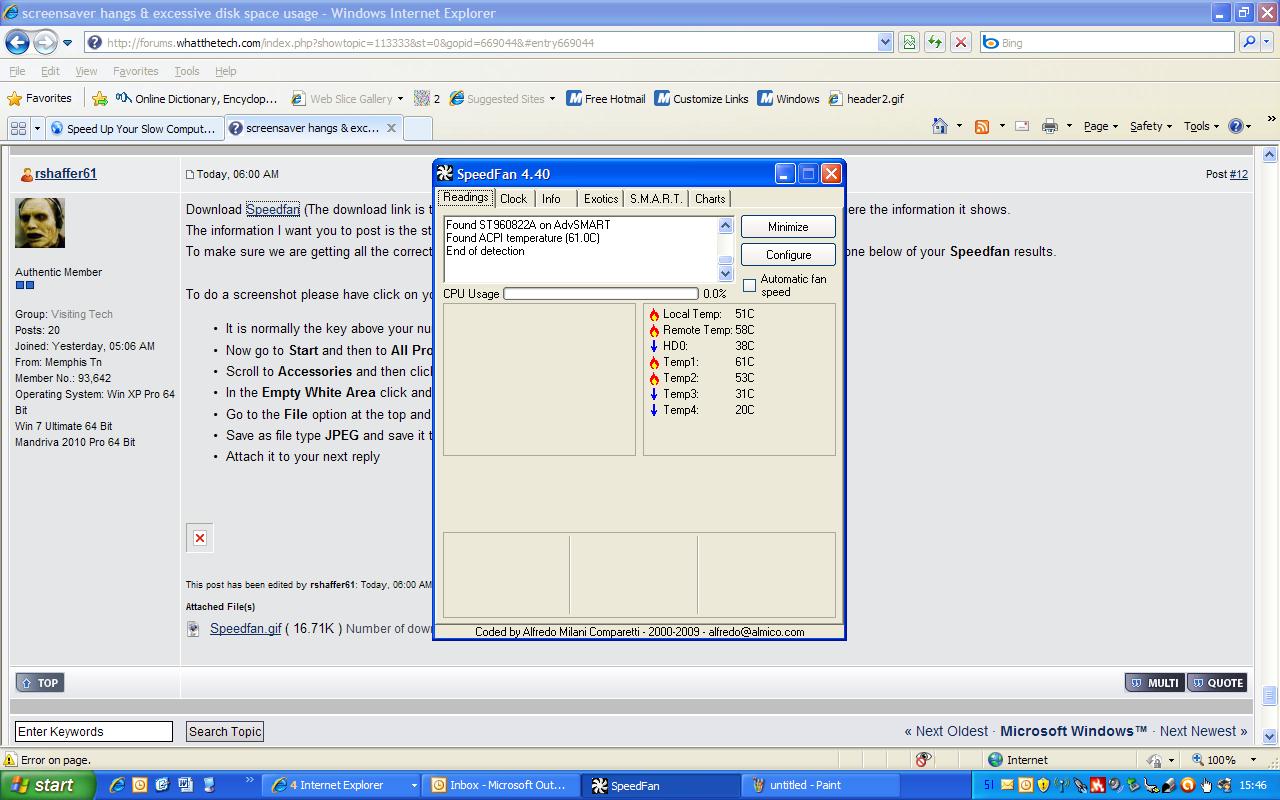This screenshot has height=800, width=1280.
Task: Open the S.M.A.R.T. tab in SpeedFan
Action: (656, 199)
